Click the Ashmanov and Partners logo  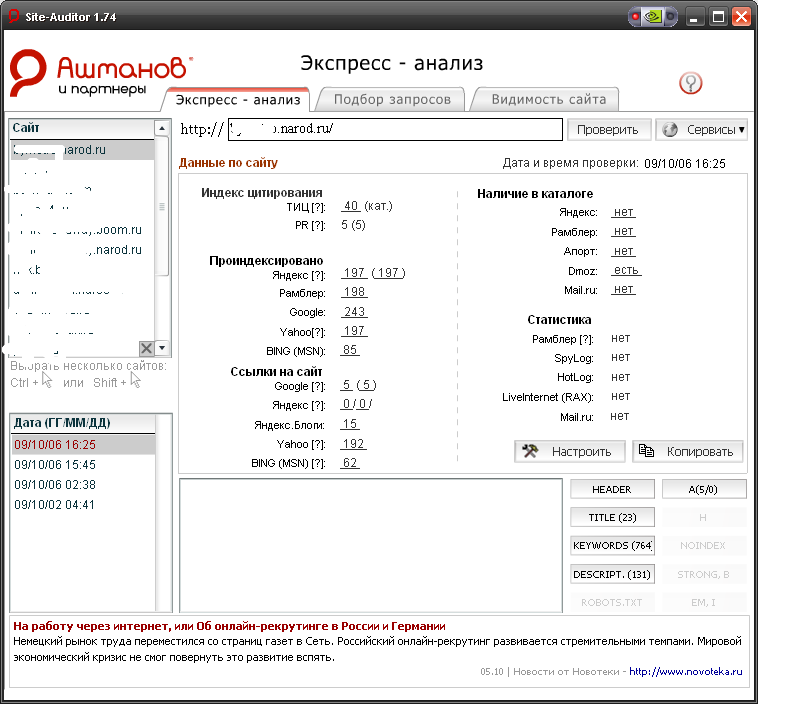click(101, 73)
